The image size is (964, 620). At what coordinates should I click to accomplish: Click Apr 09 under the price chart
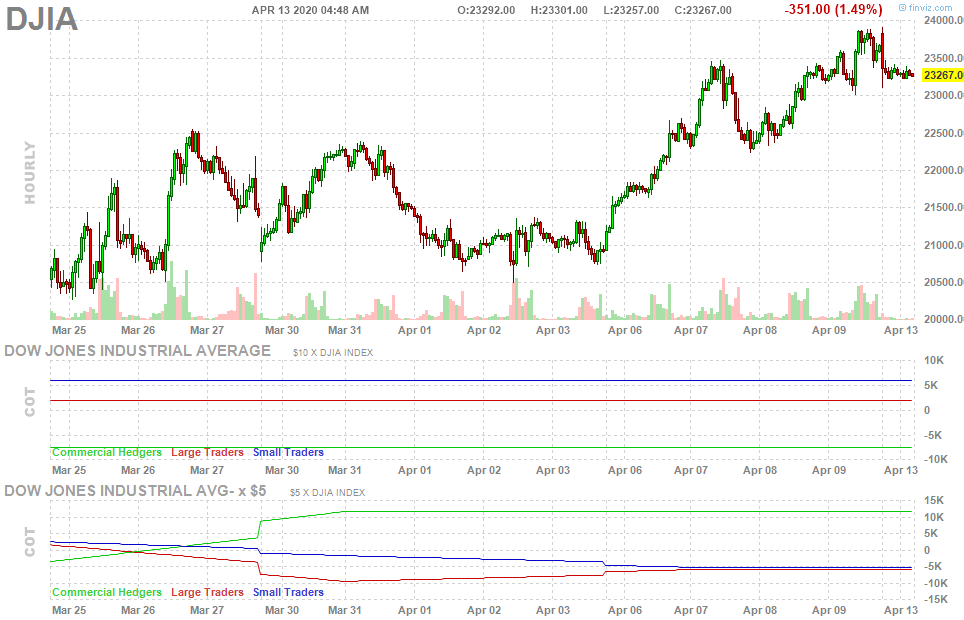(829, 330)
